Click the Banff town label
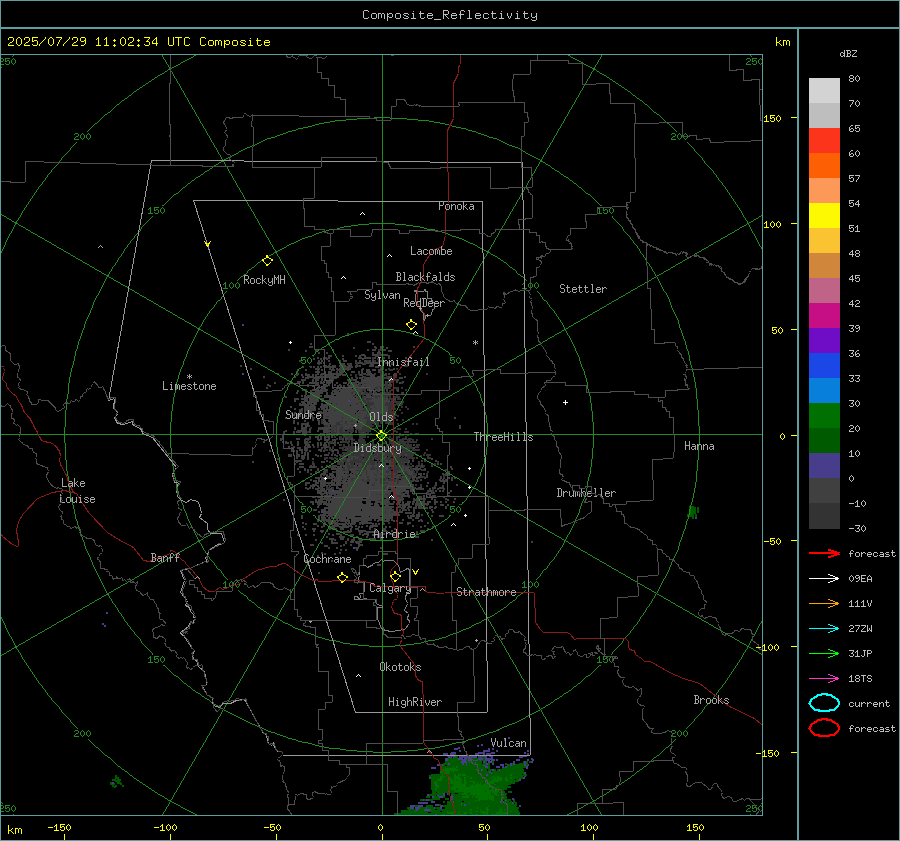The width and height of the screenshot is (900, 841). [x=165, y=557]
